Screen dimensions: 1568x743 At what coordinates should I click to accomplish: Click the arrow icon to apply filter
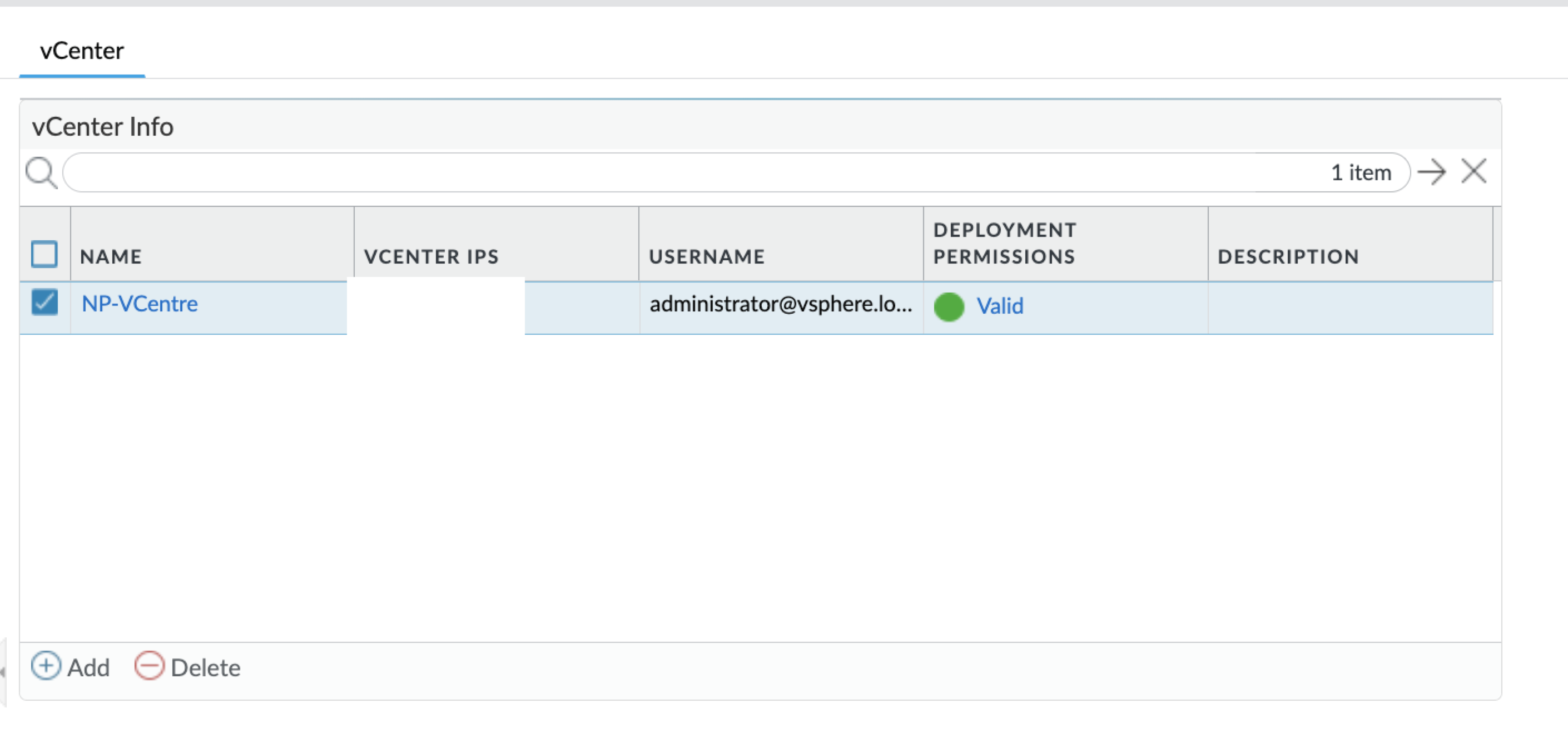pyautogui.click(x=1431, y=172)
